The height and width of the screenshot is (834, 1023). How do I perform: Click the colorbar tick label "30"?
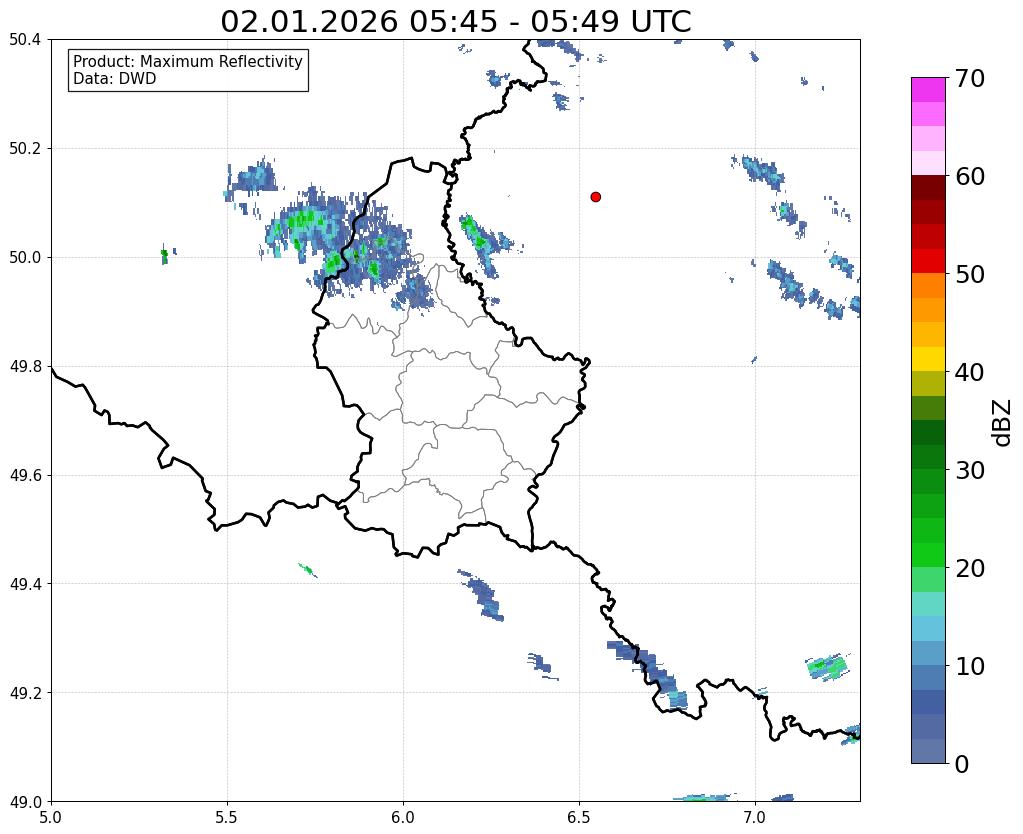970,470
